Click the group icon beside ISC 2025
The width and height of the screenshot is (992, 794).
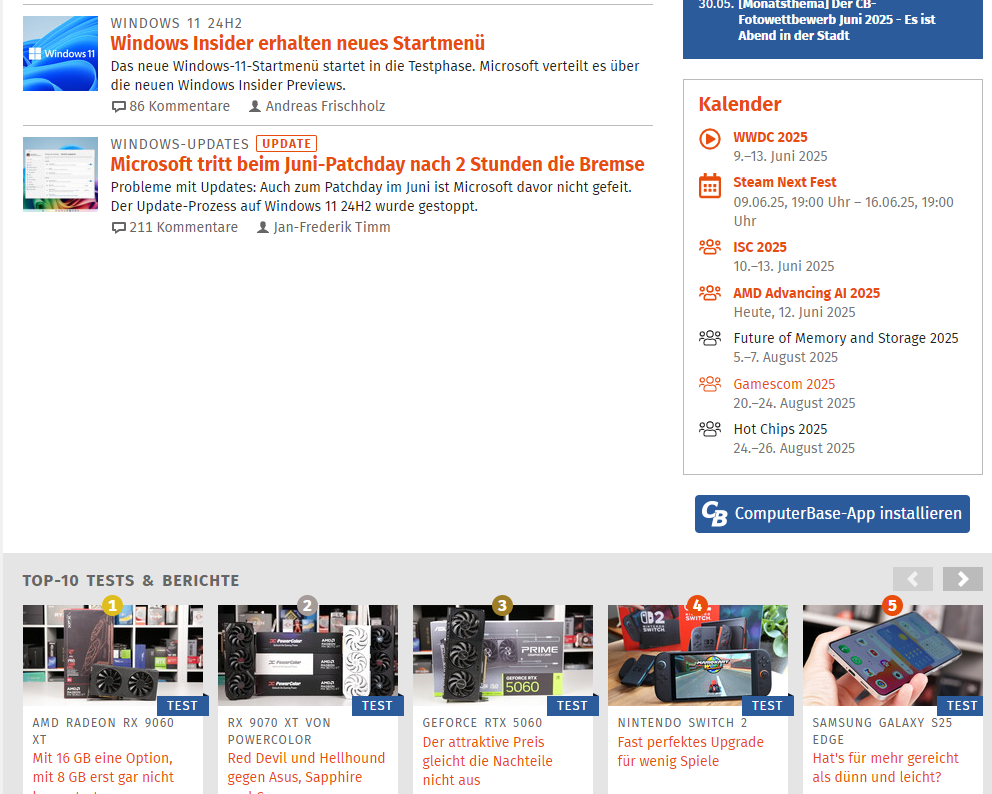tap(710, 247)
